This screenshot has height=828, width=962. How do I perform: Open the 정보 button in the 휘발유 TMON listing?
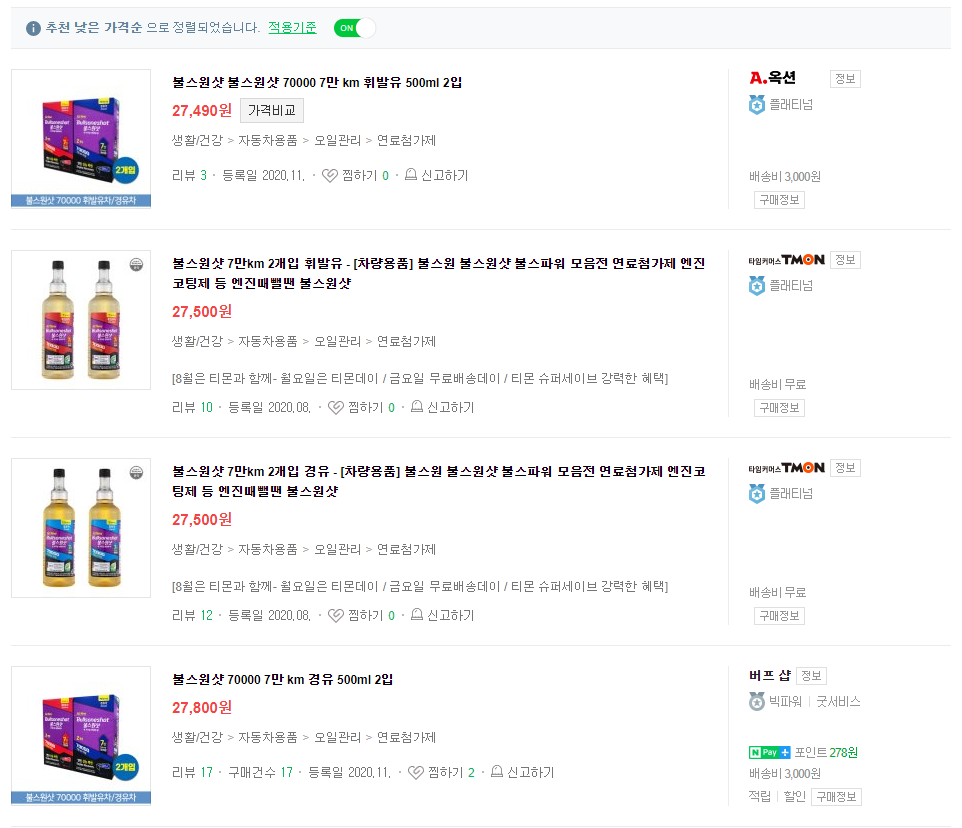click(845, 259)
